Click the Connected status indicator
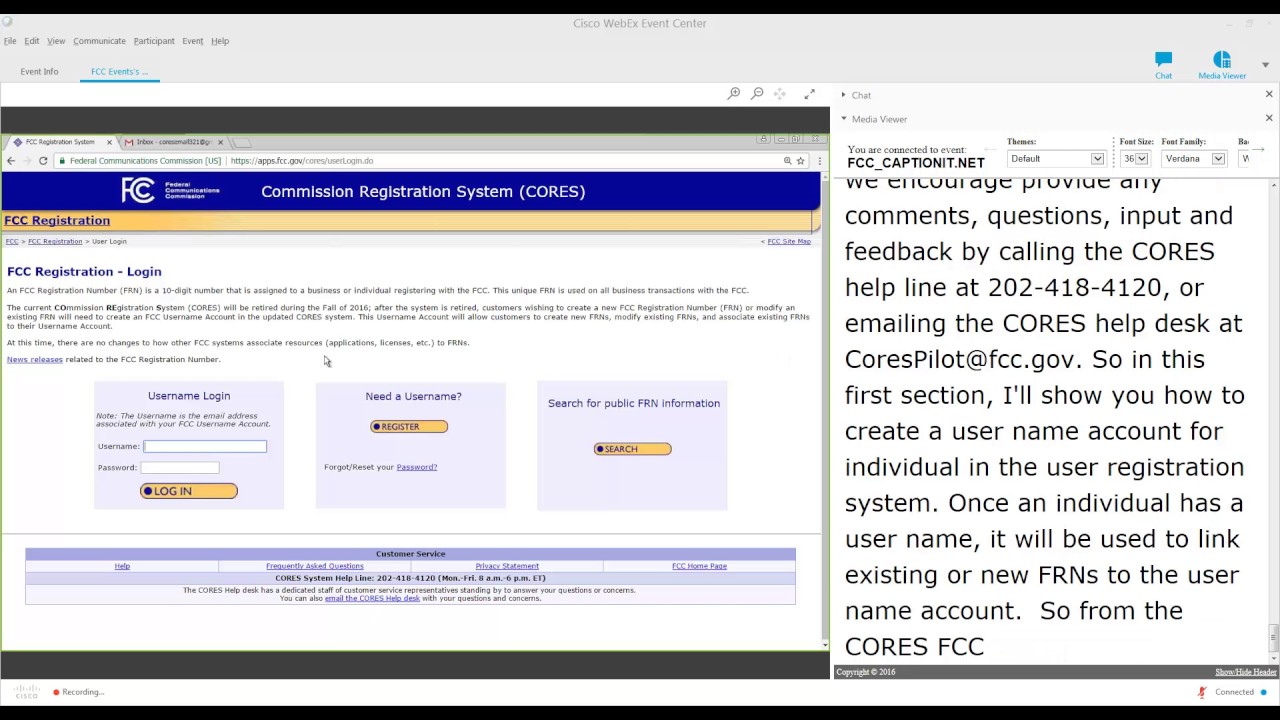This screenshot has height=720, width=1280. point(1240,692)
